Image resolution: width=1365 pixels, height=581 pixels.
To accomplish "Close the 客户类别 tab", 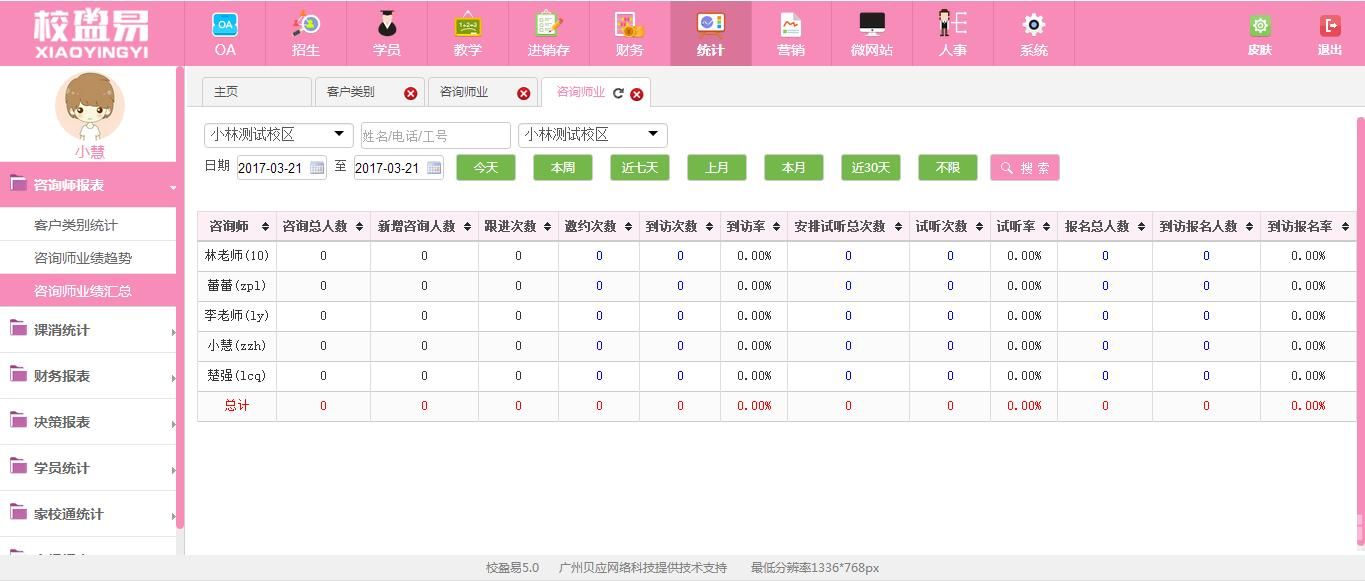I will pos(410,93).
